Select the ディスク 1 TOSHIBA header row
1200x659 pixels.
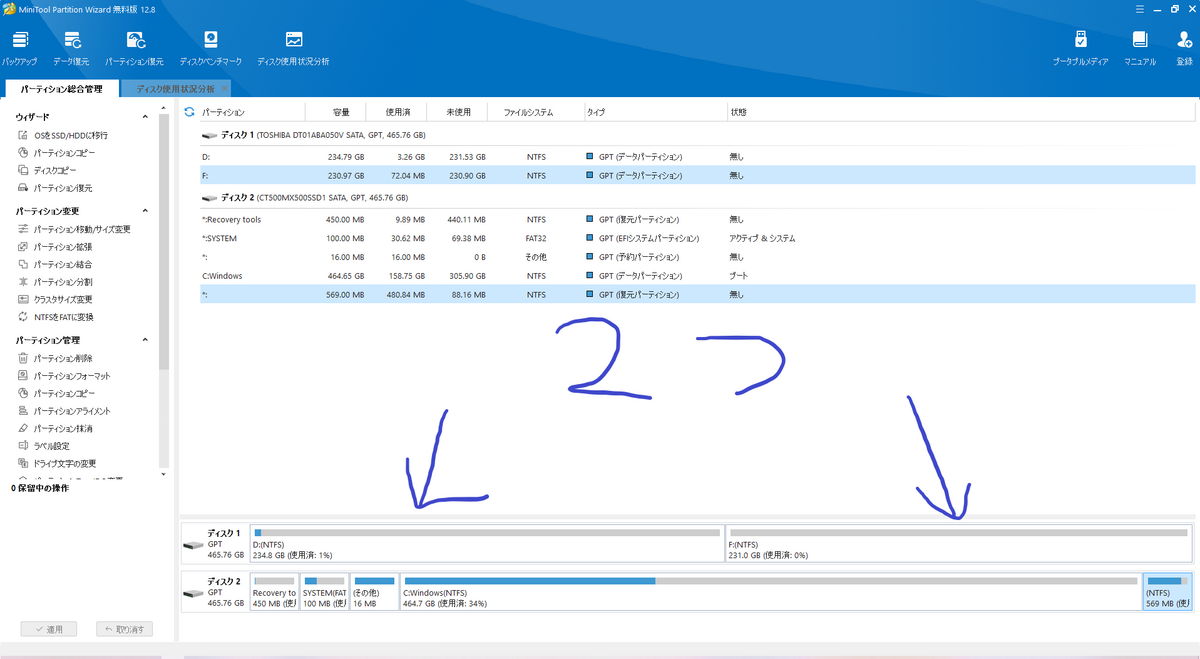click(698, 134)
